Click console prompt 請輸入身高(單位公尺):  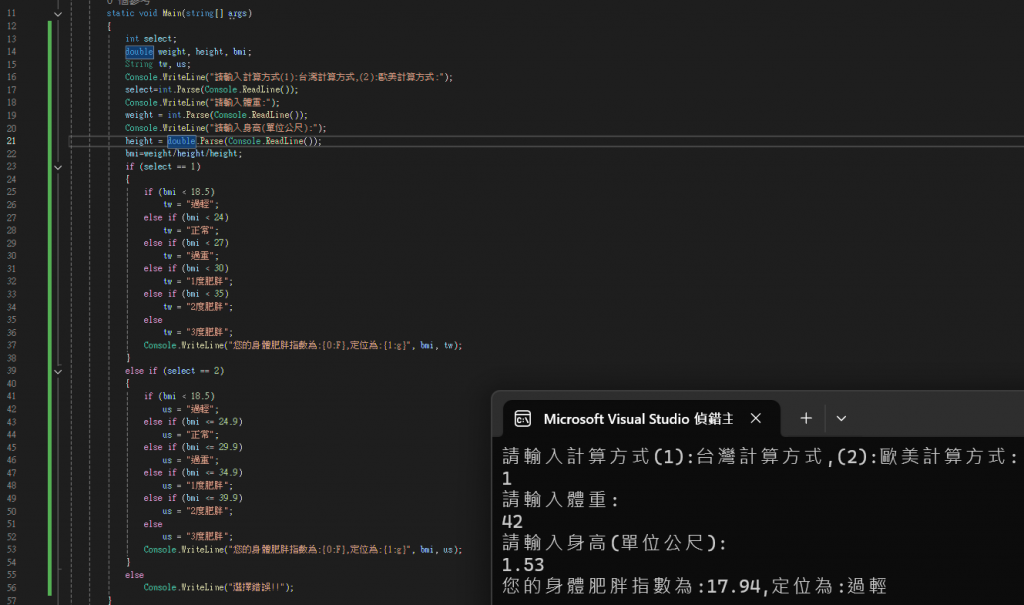[x=614, y=543]
